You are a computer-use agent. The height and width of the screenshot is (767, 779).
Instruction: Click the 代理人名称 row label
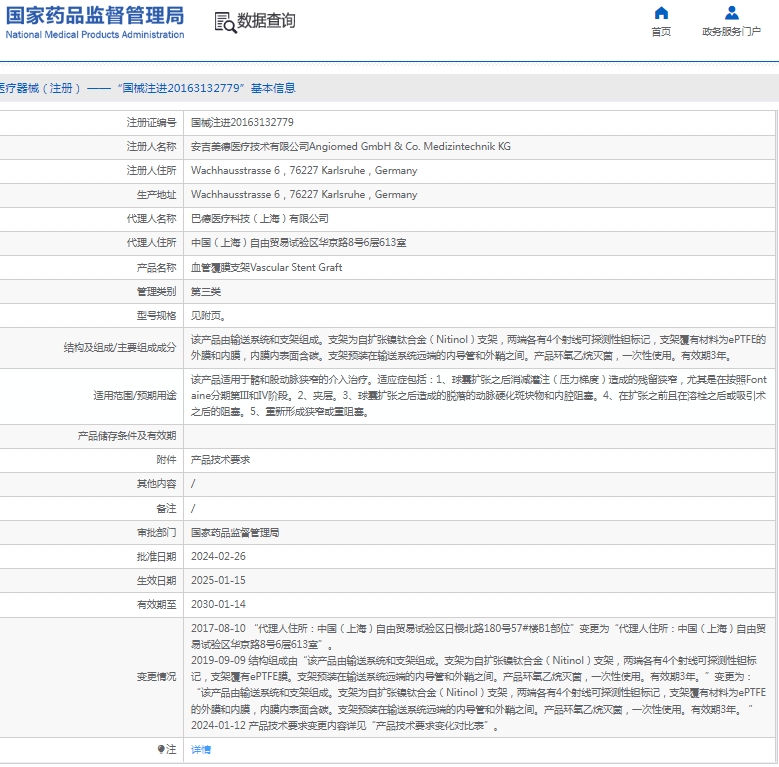[152, 219]
